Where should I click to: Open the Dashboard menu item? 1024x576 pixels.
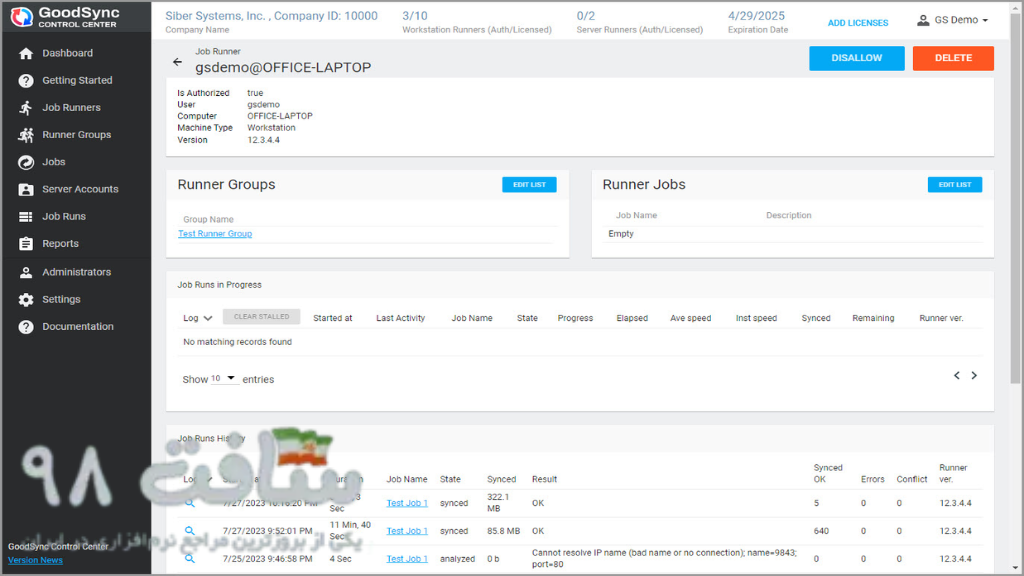pyautogui.click(x=67, y=54)
